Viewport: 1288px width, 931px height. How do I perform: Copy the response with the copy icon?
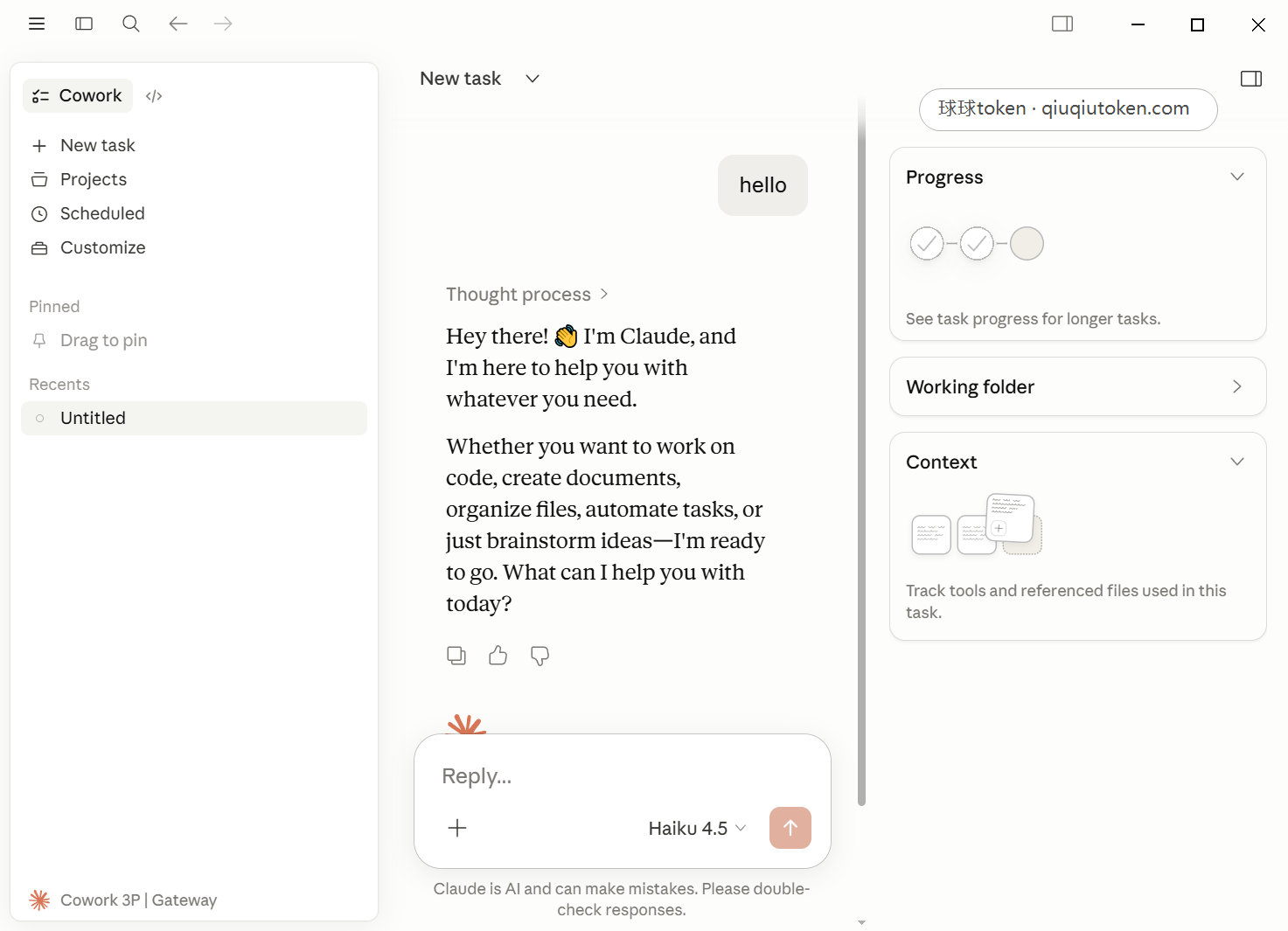coord(456,656)
